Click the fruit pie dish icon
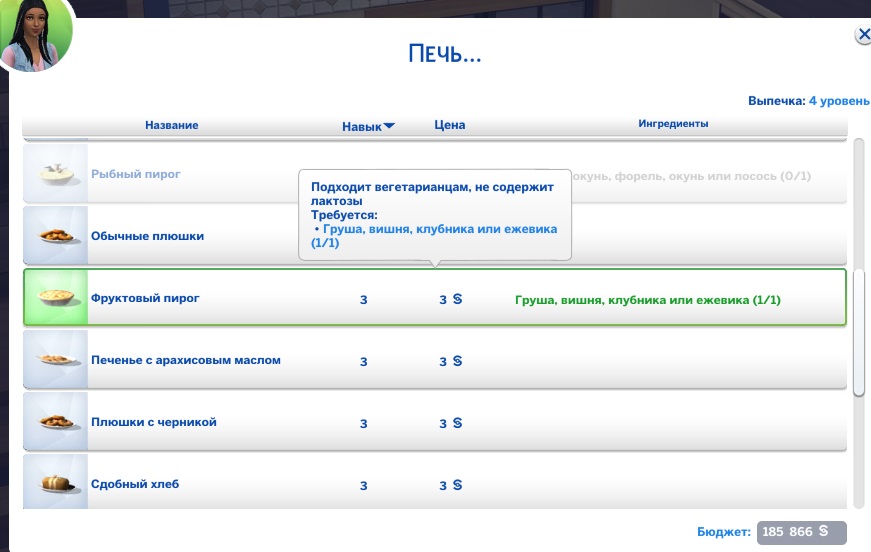The height and width of the screenshot is (552, 871). click(x=56, y=298)
